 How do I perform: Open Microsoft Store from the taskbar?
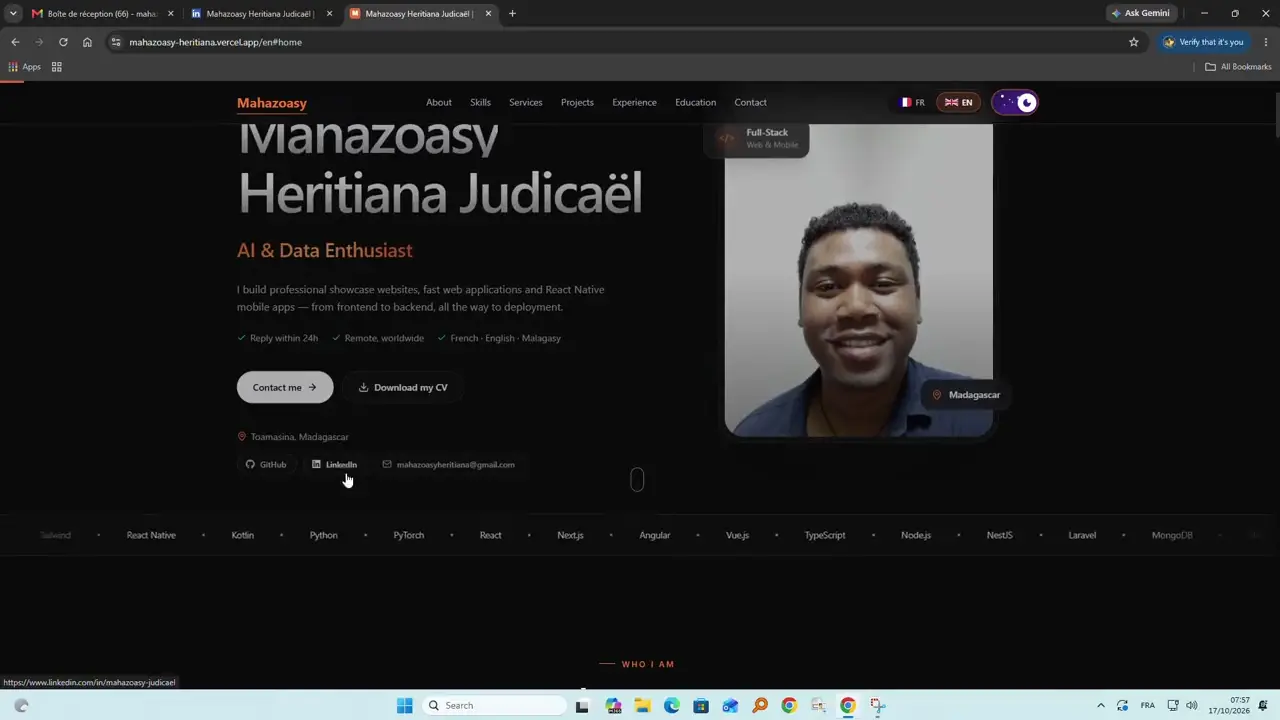701,705
